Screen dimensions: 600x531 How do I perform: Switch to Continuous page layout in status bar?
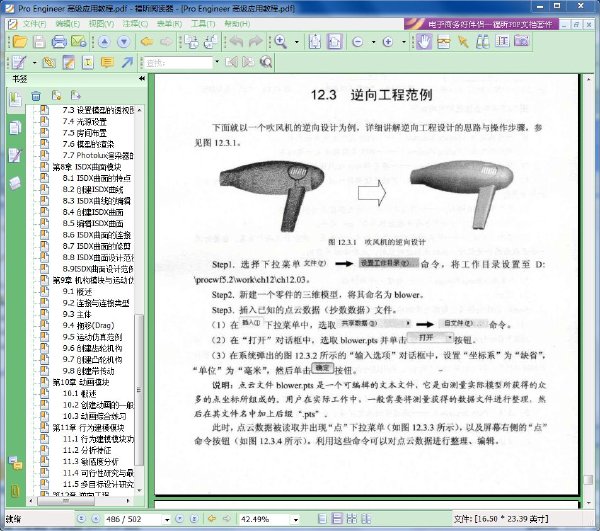tap(337, 519)
